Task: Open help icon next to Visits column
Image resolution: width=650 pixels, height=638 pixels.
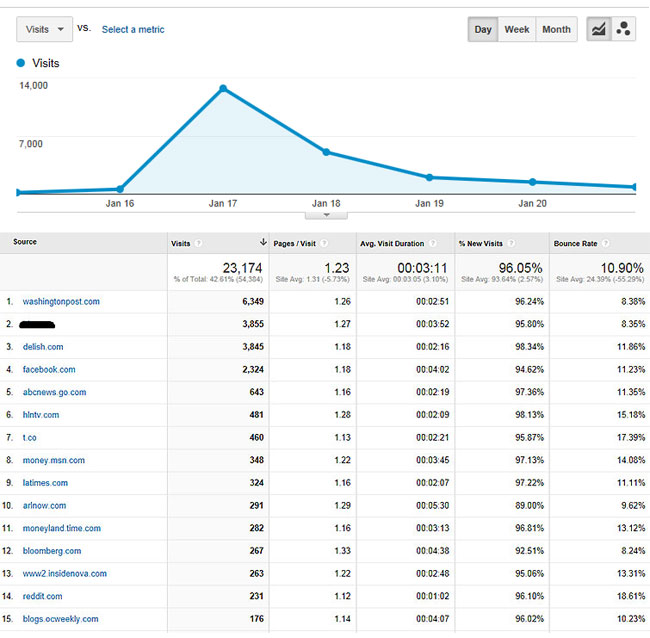Action: (x=199, y=243)
